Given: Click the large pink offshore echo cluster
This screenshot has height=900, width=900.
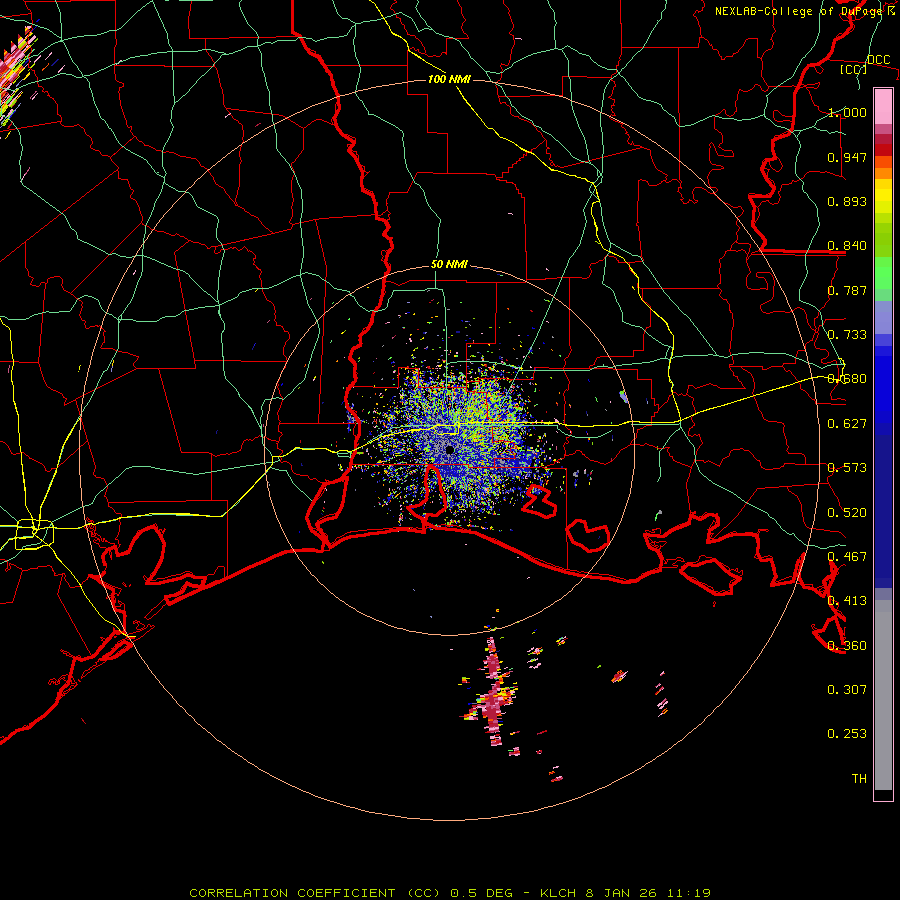Looking at the screenshot, I should (x=492, y=692).
